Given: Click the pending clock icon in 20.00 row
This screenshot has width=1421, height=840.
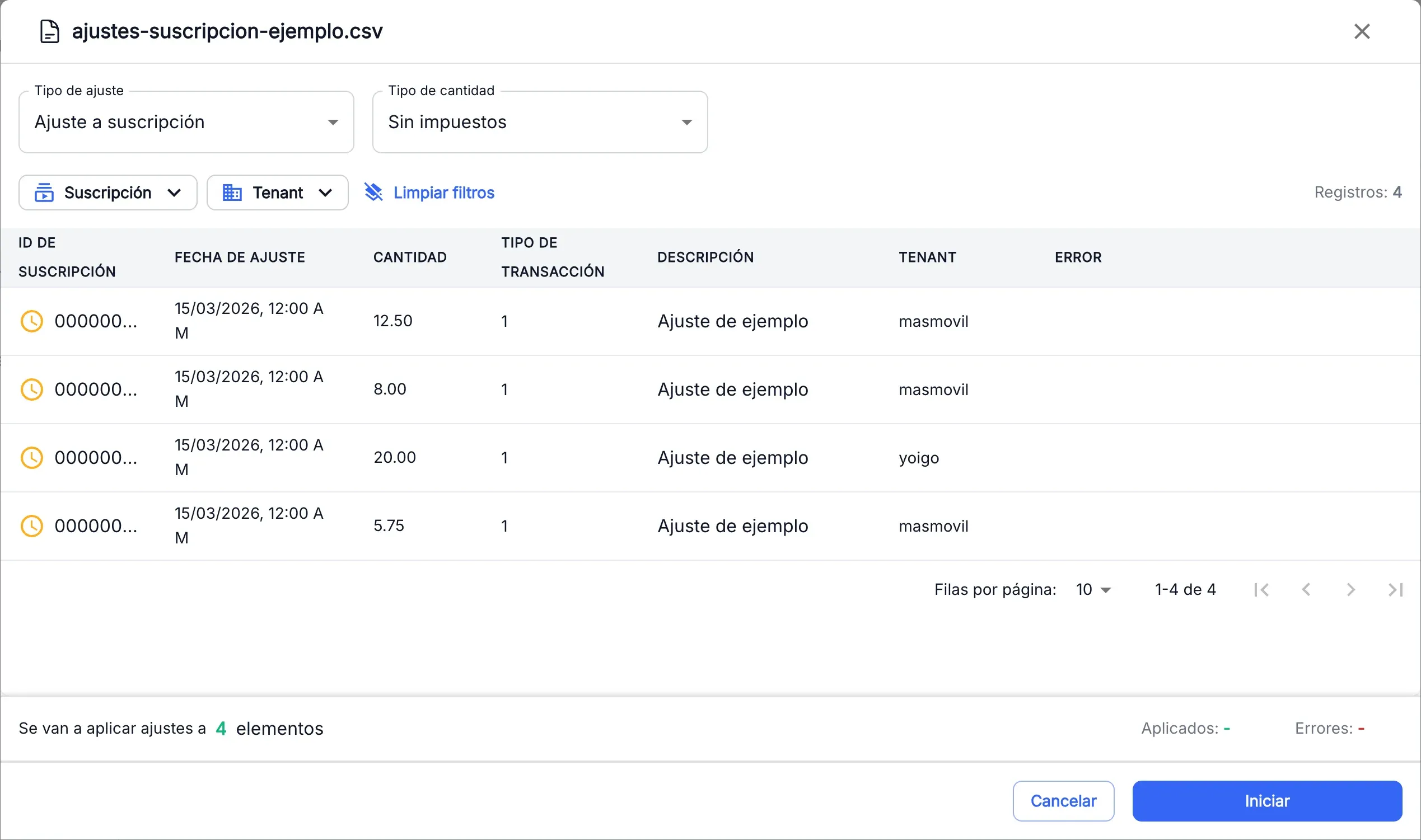Looking at the screenshot, I should pos(32,457).
